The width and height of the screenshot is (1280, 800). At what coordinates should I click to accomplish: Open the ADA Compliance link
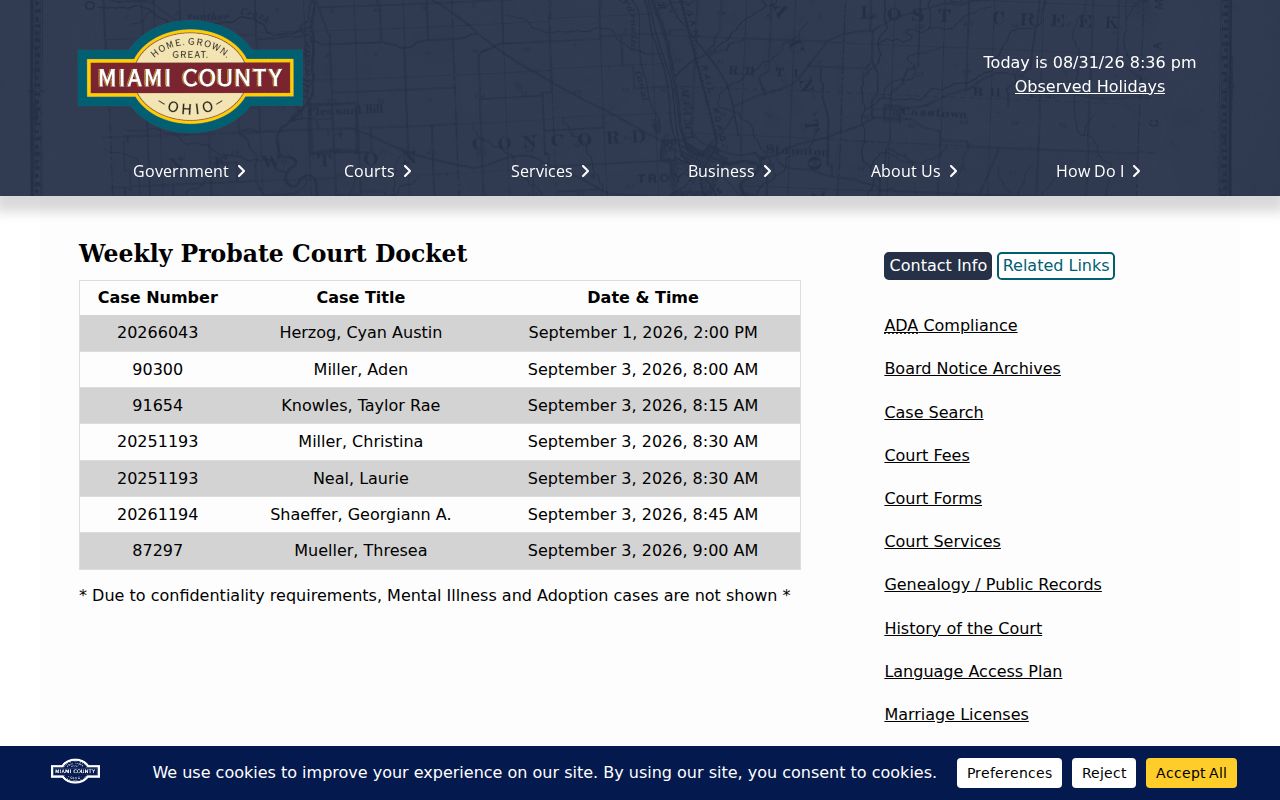click(951, 325)
